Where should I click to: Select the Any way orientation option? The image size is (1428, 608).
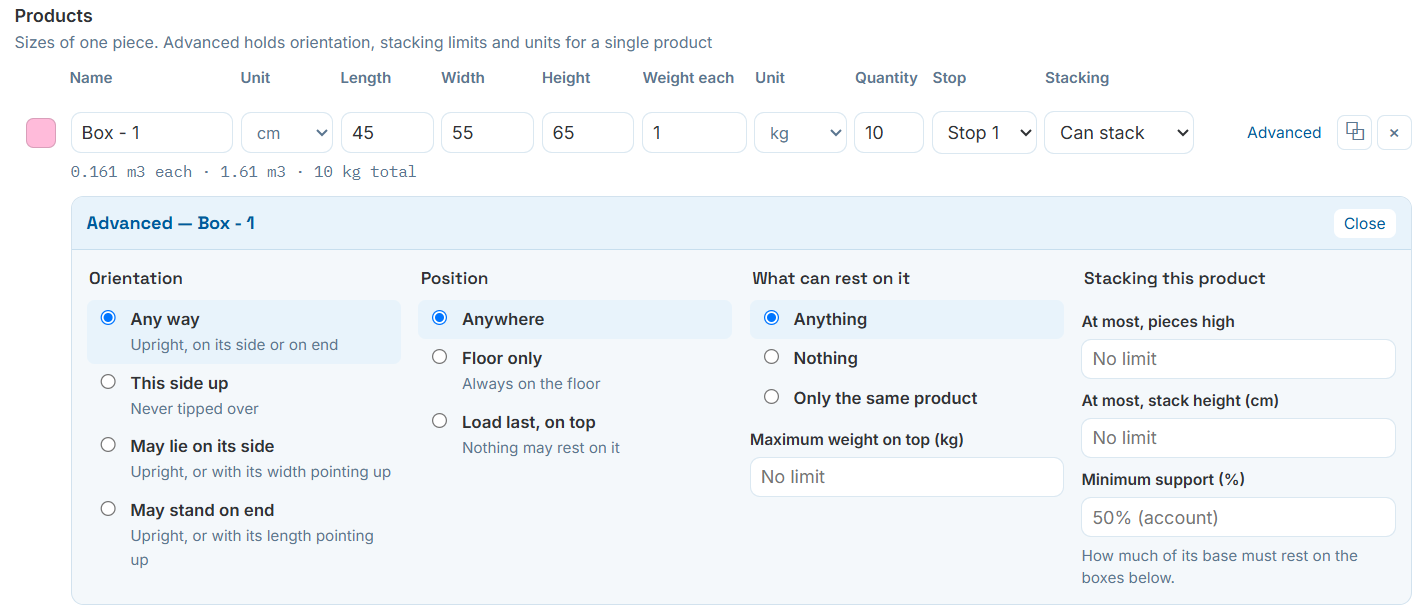(109, 318)
